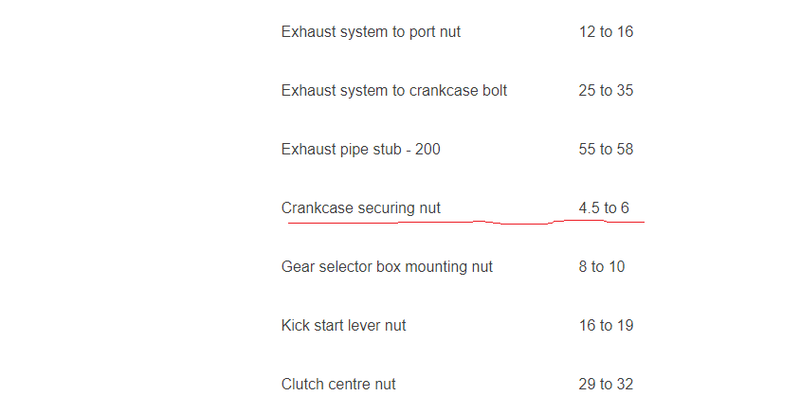This screenshot has width=800, height=396.
Task: Click the red underline beneath Crankcase securing nut
Action: click(x=466, y=222)
